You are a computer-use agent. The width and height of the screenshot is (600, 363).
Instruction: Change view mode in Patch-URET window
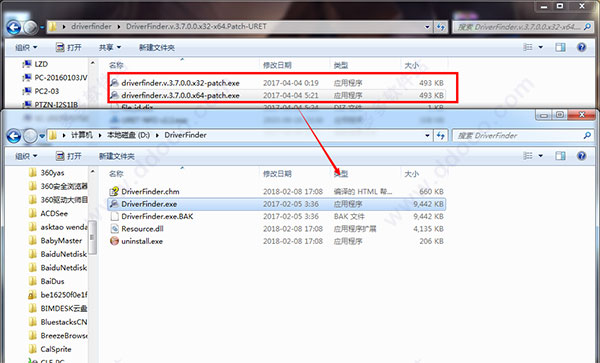pyautogui.click(x=528, y=47)
